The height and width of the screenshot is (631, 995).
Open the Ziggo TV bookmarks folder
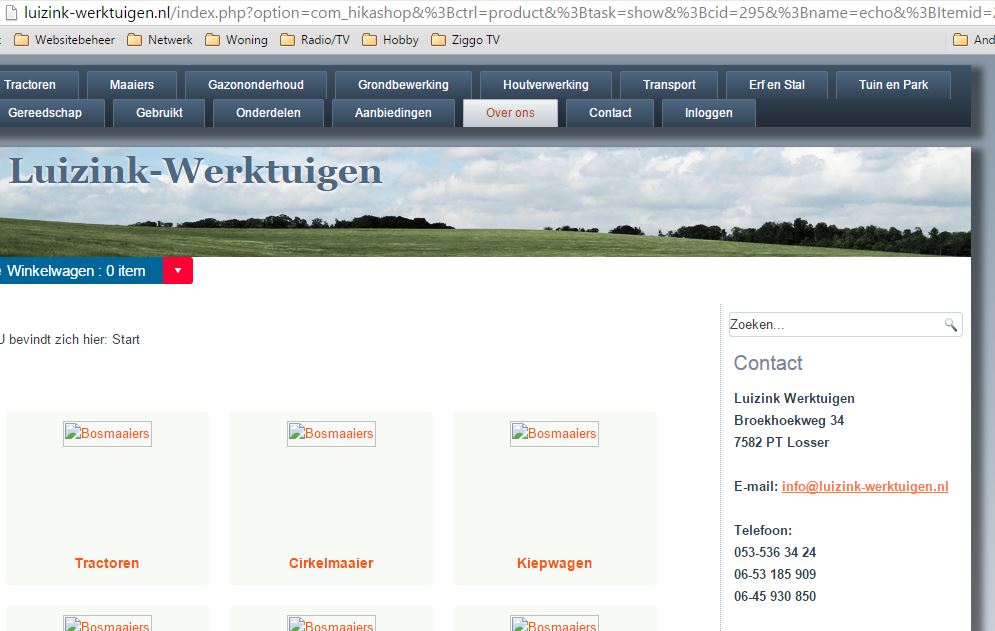465,40
